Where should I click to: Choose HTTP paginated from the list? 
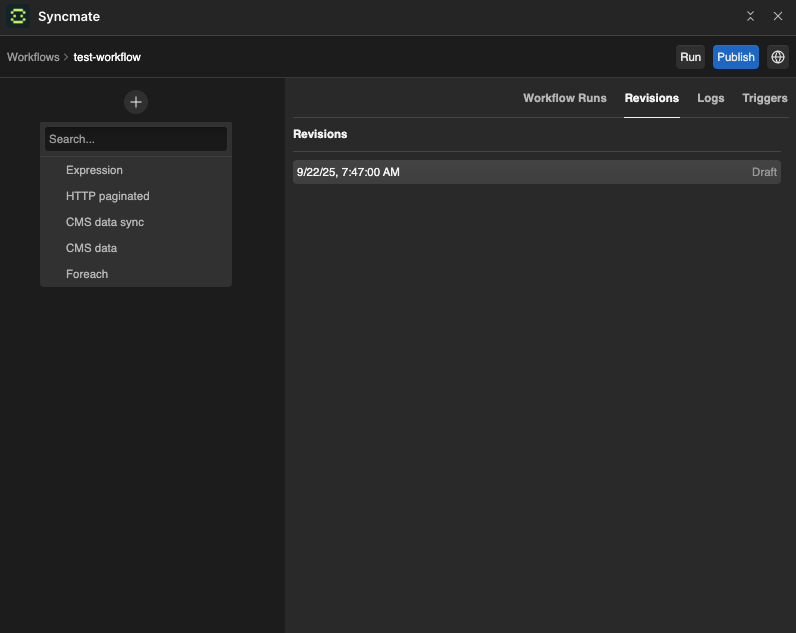[107, 196]
